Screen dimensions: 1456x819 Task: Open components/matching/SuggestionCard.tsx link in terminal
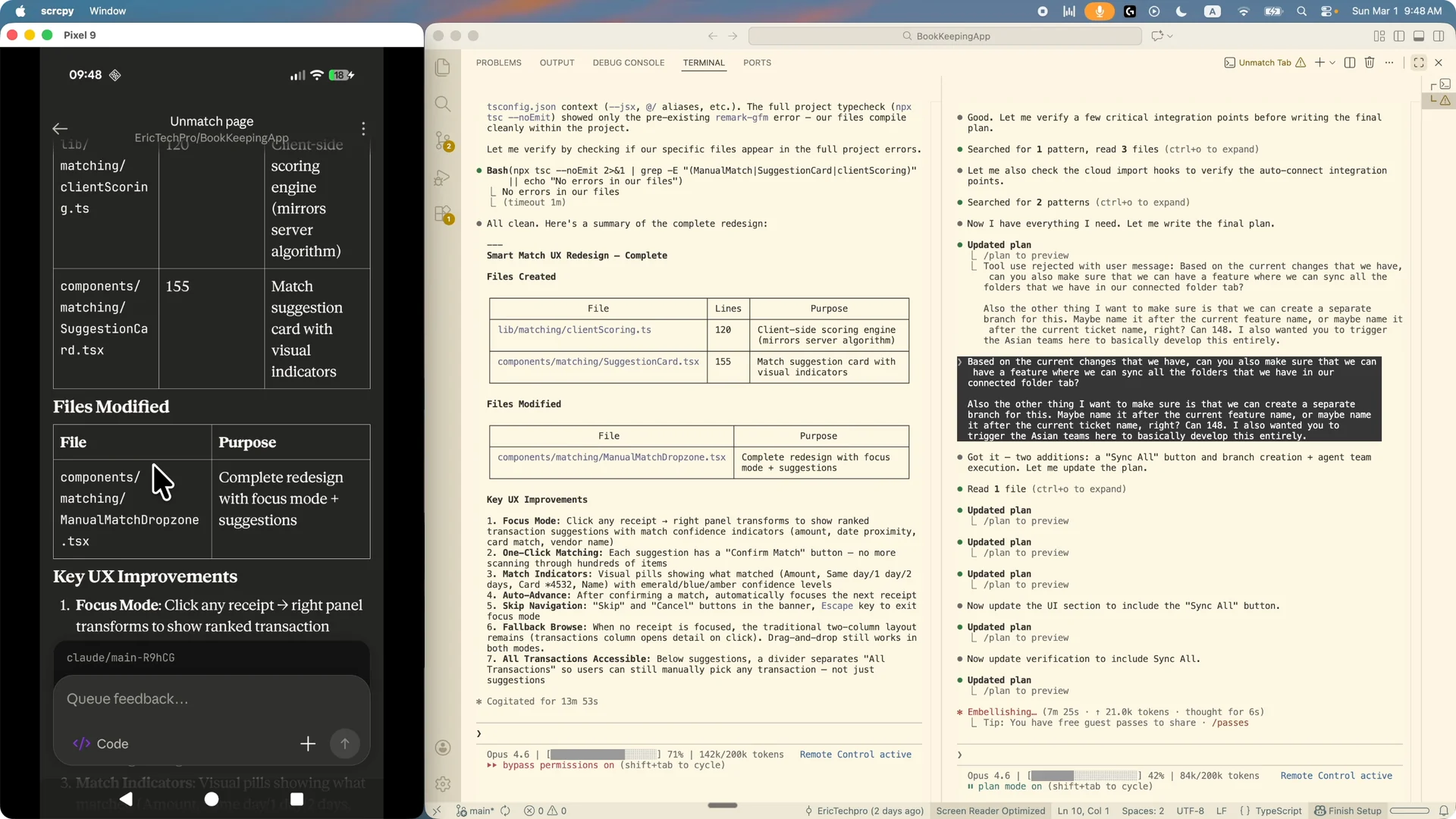coord(598,362)
